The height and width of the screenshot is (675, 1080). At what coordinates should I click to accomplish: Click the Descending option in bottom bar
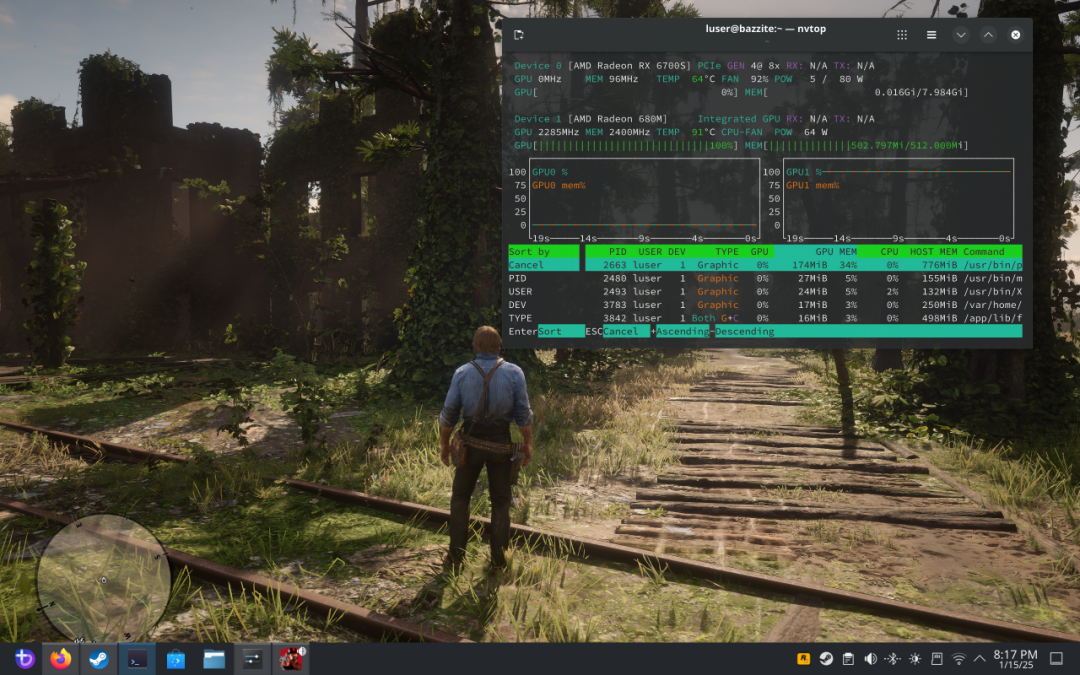pyautogui.click(x=745, y=331)
